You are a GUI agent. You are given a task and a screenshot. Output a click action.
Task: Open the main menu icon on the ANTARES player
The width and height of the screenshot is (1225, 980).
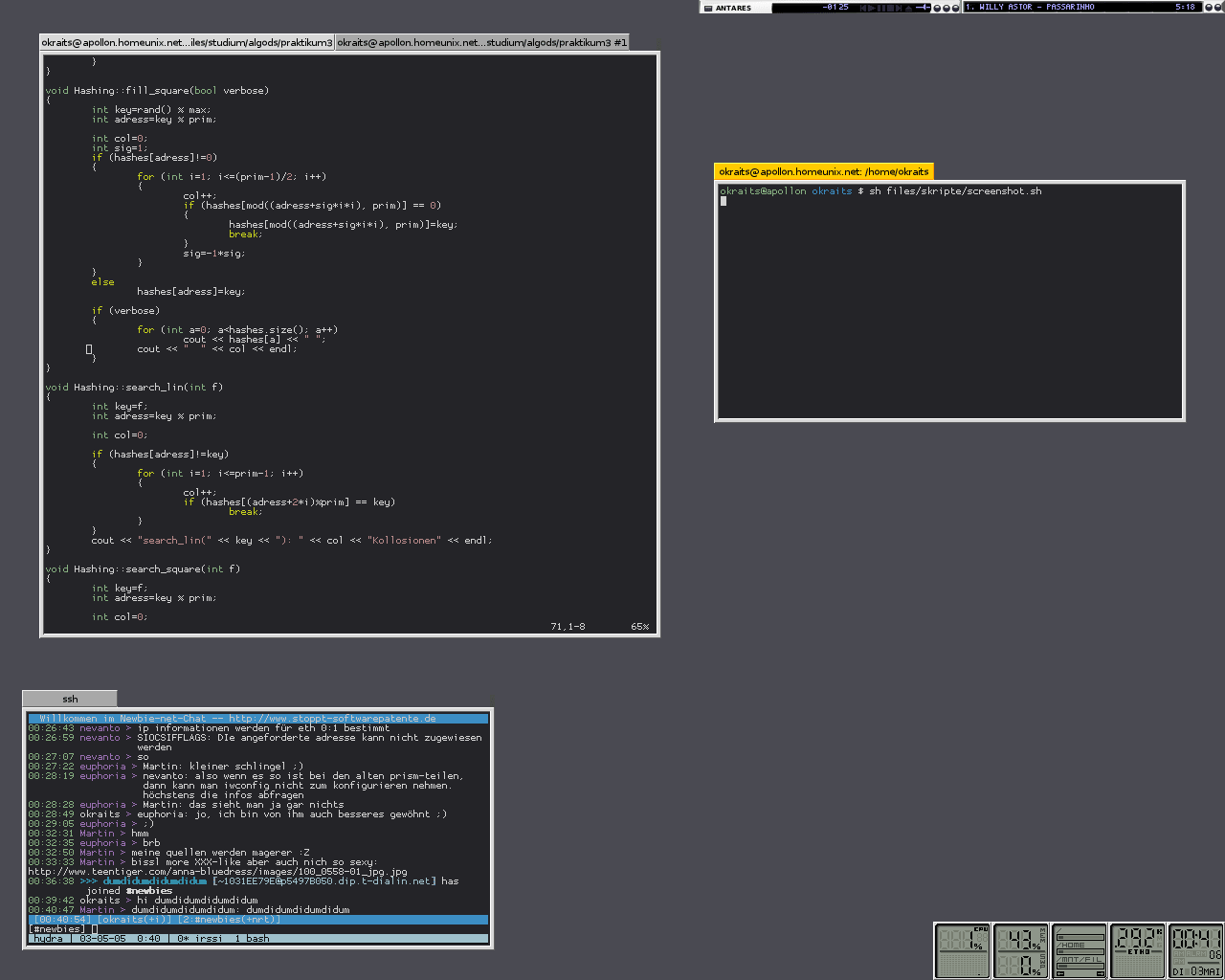pos(708,9)
